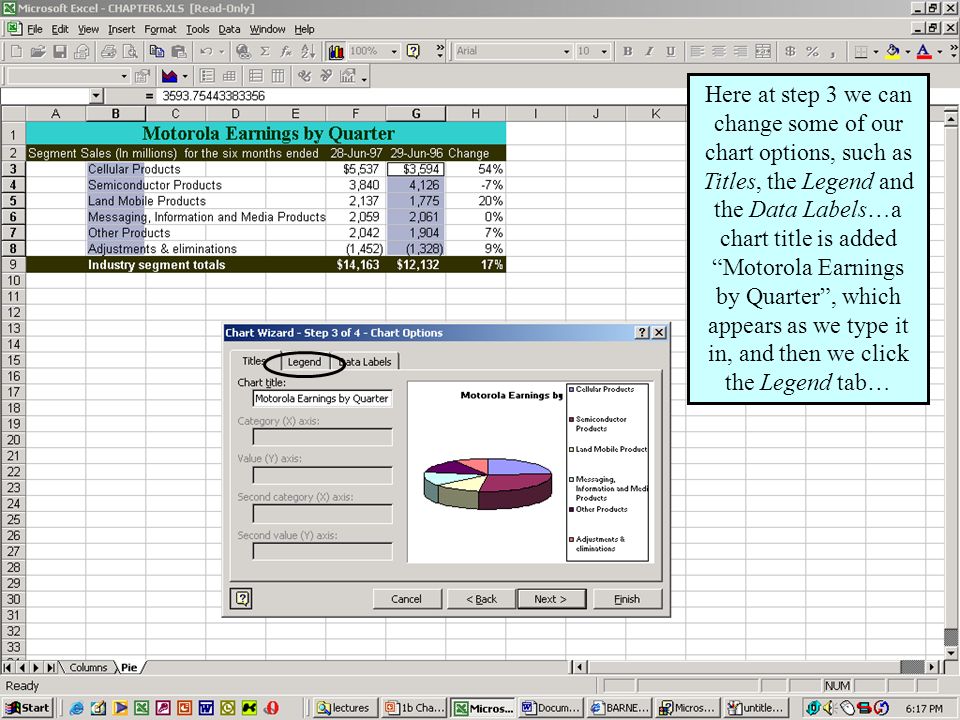Open the Chart Objects dropdown
The width and height of the screenshot is (960, 720).
click(x=124, y=76)
